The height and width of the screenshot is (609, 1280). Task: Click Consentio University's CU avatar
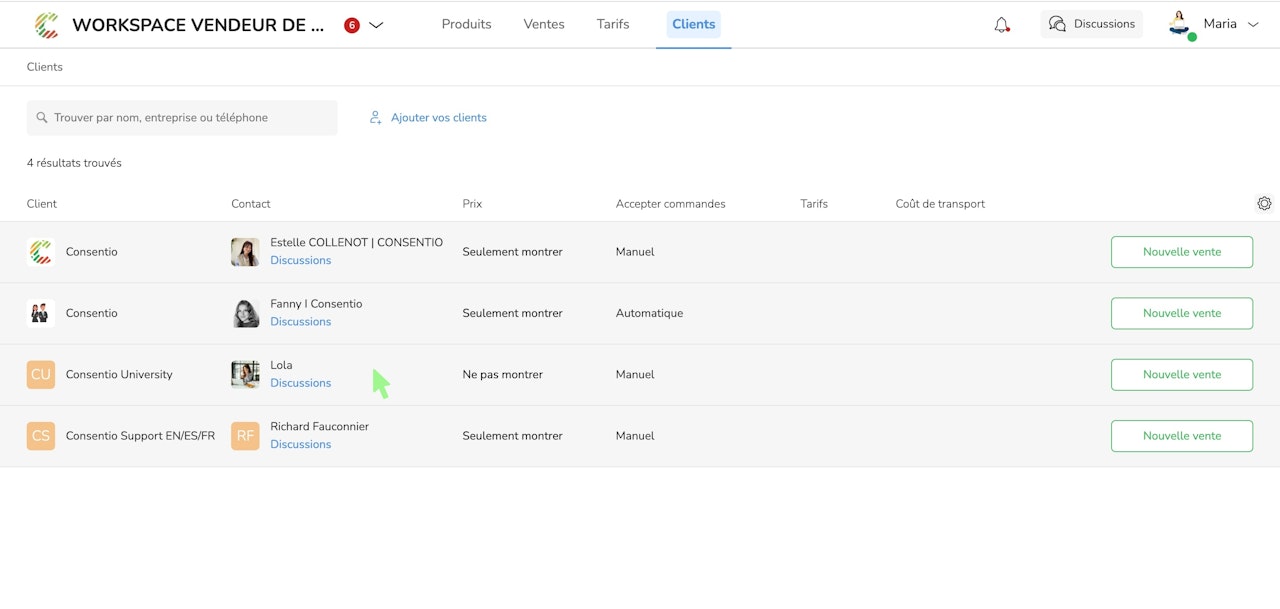coord(41,375)
